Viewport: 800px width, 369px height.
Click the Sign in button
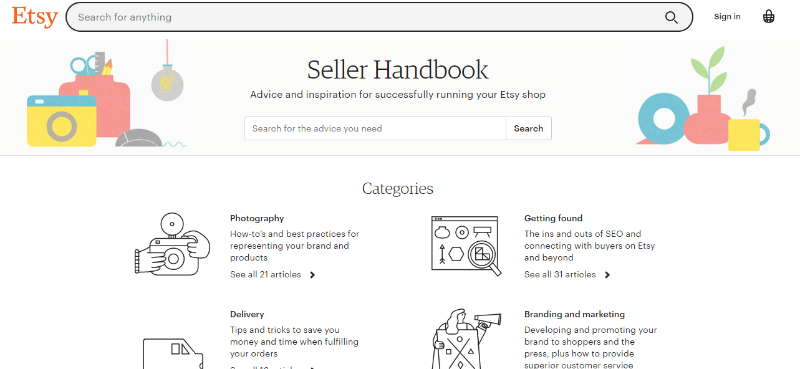pyautogui.click(x=727, y=17)
